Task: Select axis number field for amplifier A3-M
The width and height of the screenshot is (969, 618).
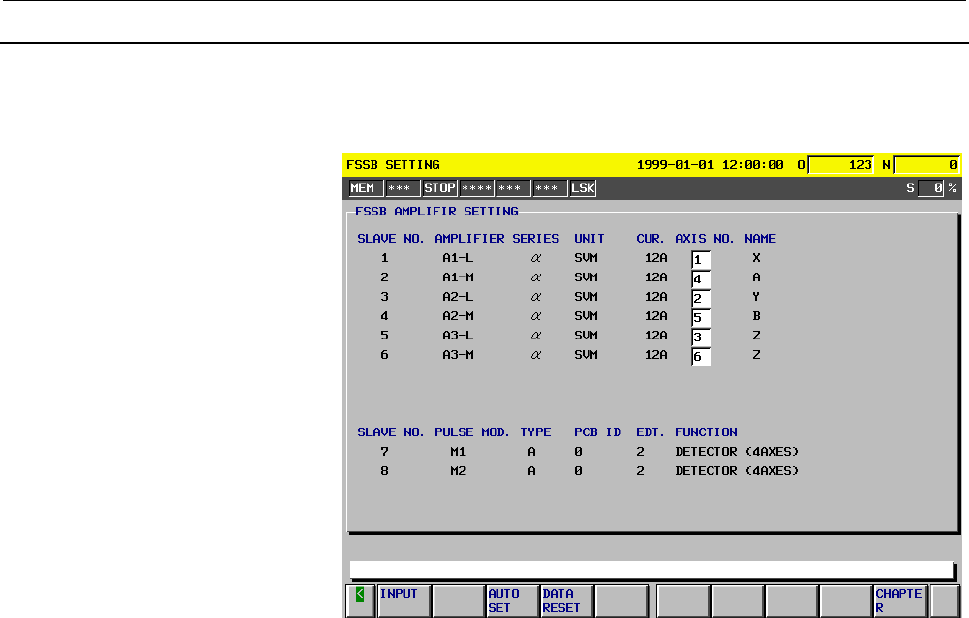Action: [x=701, y=356]
